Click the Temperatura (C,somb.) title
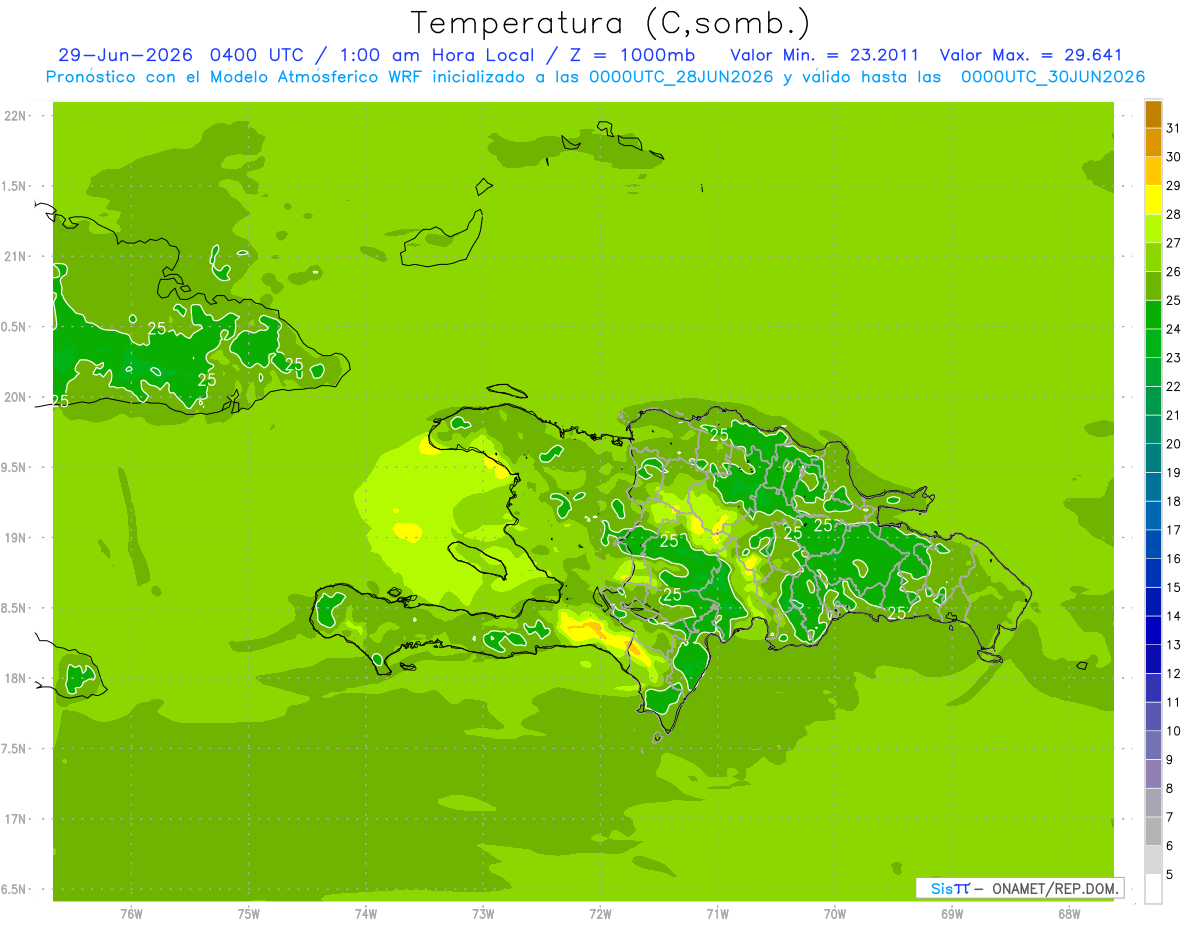Image resolution: width=1200 pixels, height=927 pixels. tap(611, 23)
